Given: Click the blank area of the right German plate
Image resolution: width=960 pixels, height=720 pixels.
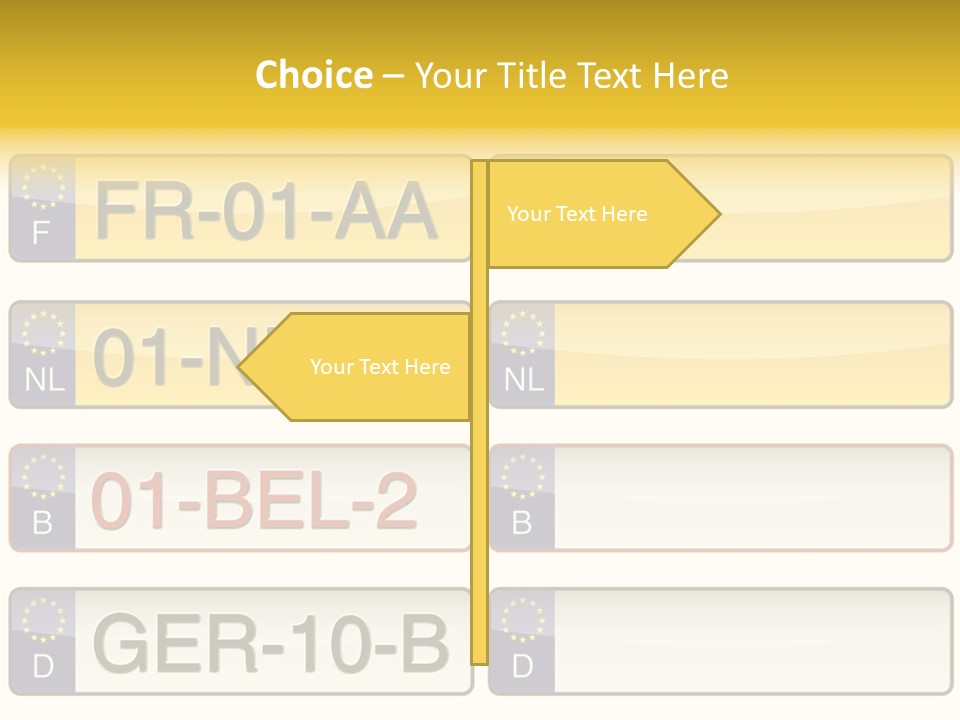Looking at the screenshot, I should tap(750, 642).
